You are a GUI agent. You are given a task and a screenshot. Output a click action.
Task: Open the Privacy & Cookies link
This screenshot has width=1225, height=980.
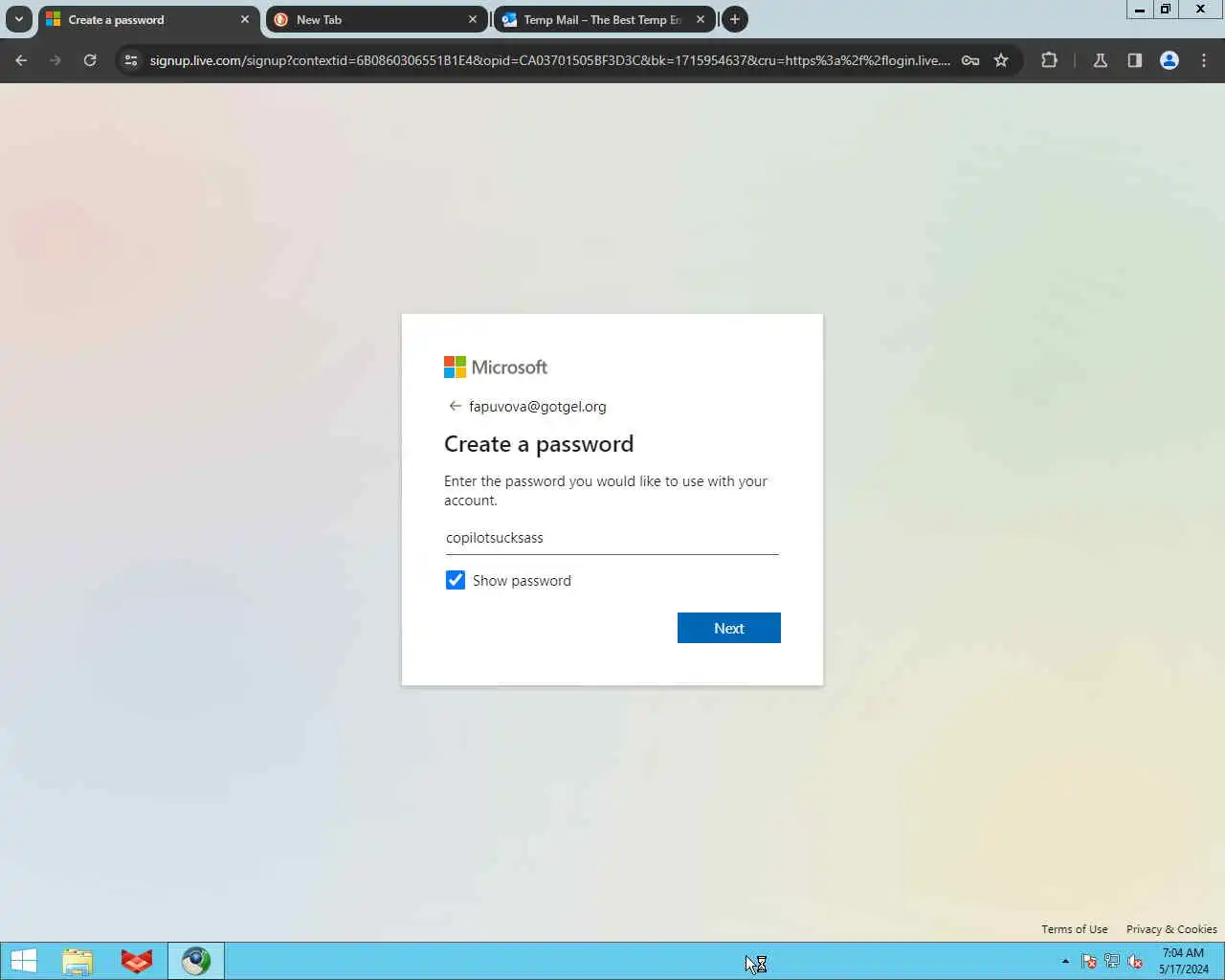(x=1171, y=929)
